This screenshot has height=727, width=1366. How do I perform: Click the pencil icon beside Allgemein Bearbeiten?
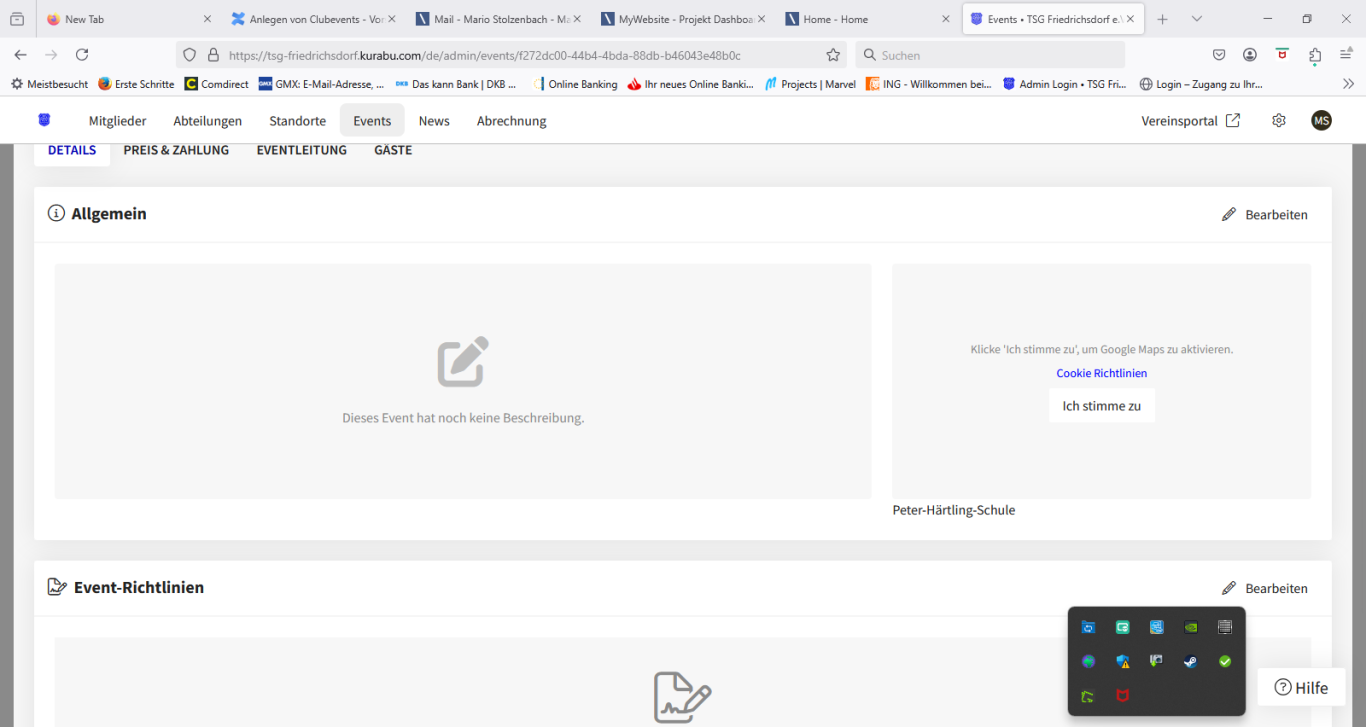(1229, 214)
